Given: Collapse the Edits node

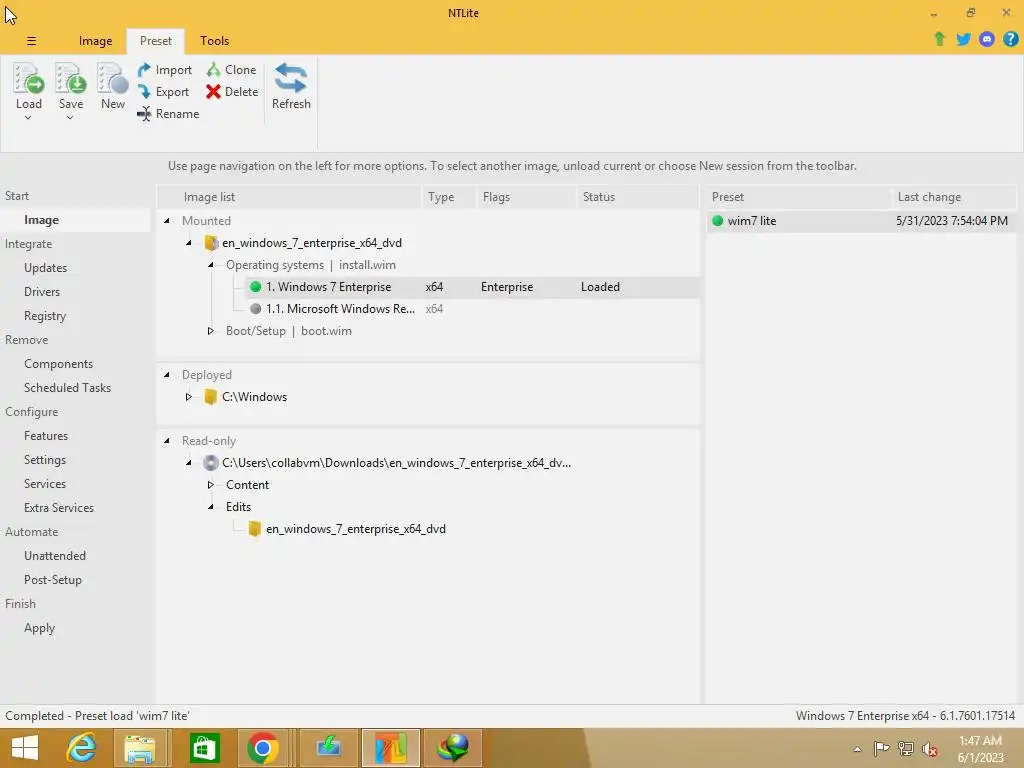Looking at the screenshot, I should coord(210,507).
